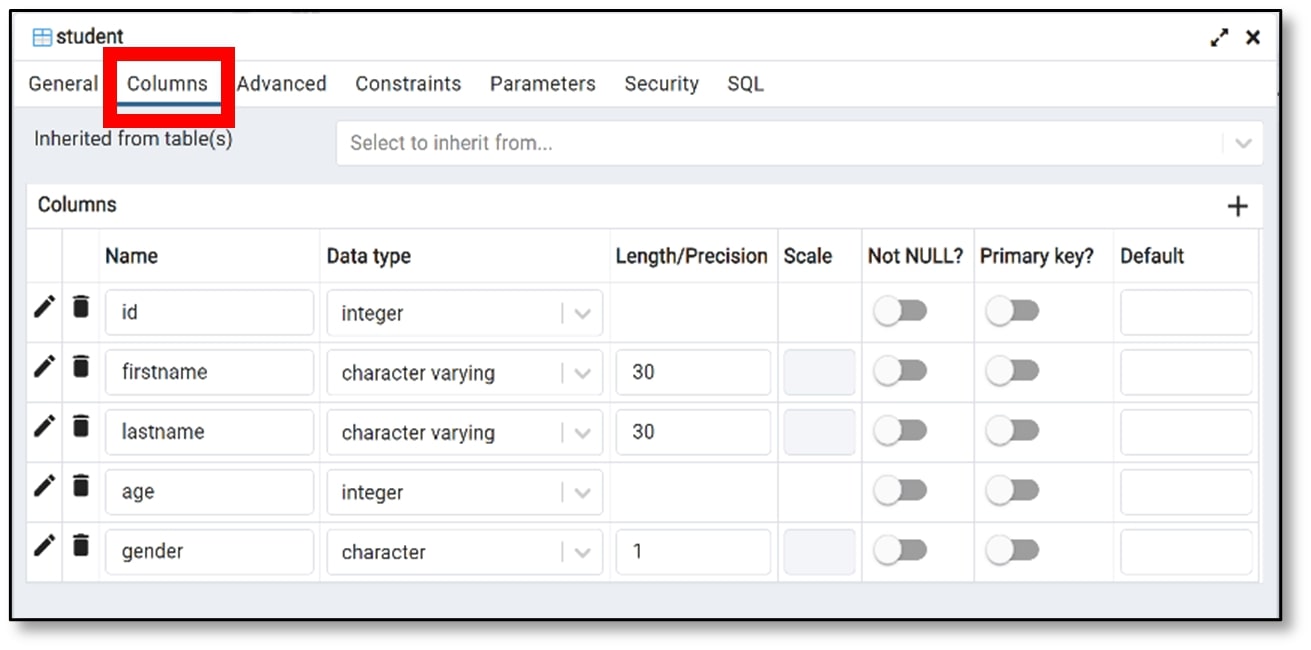1311x650 pixels.
Task: Open the data type dropdown for gender
Action: pos(582,552)
